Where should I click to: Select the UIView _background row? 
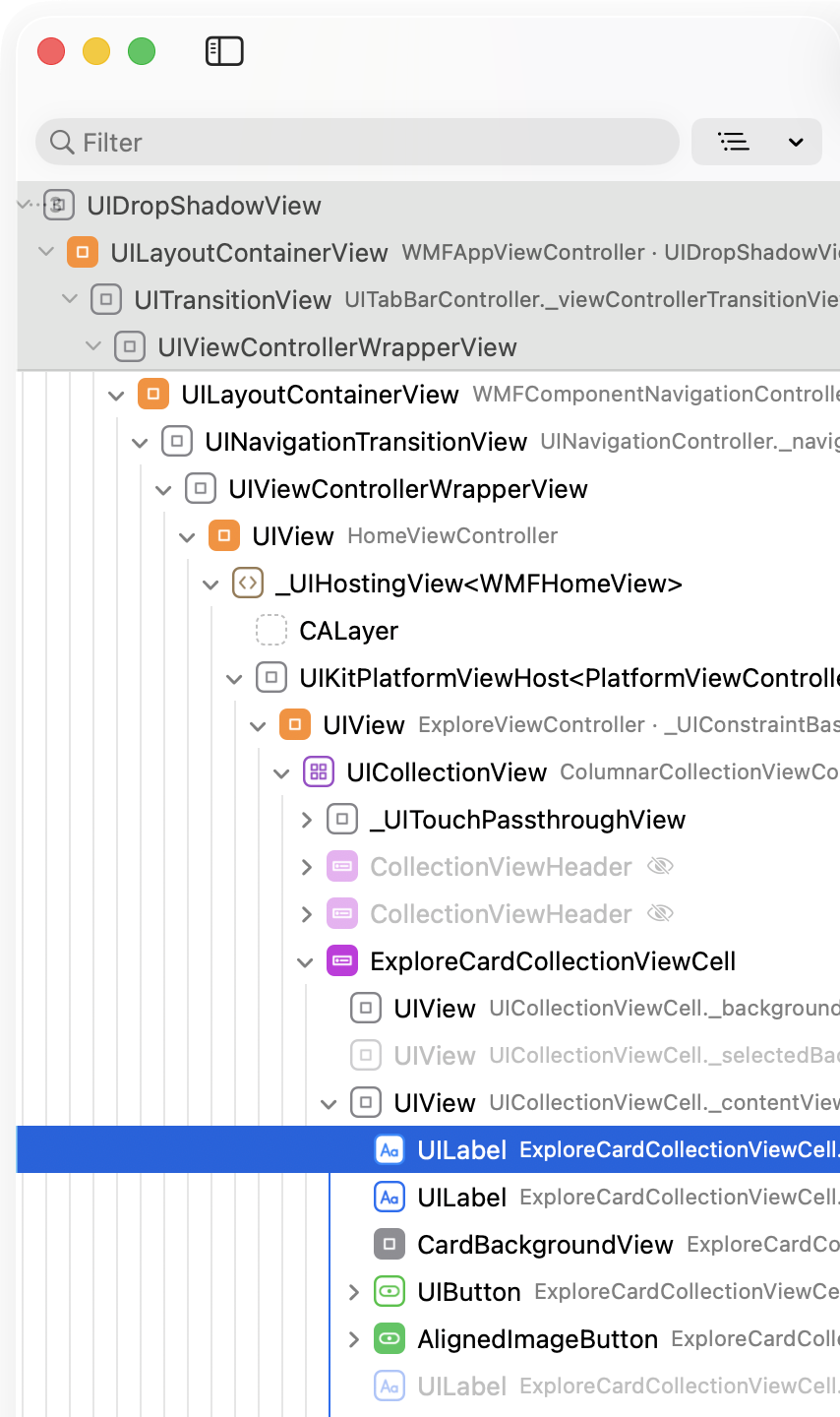click(428, 1008)
